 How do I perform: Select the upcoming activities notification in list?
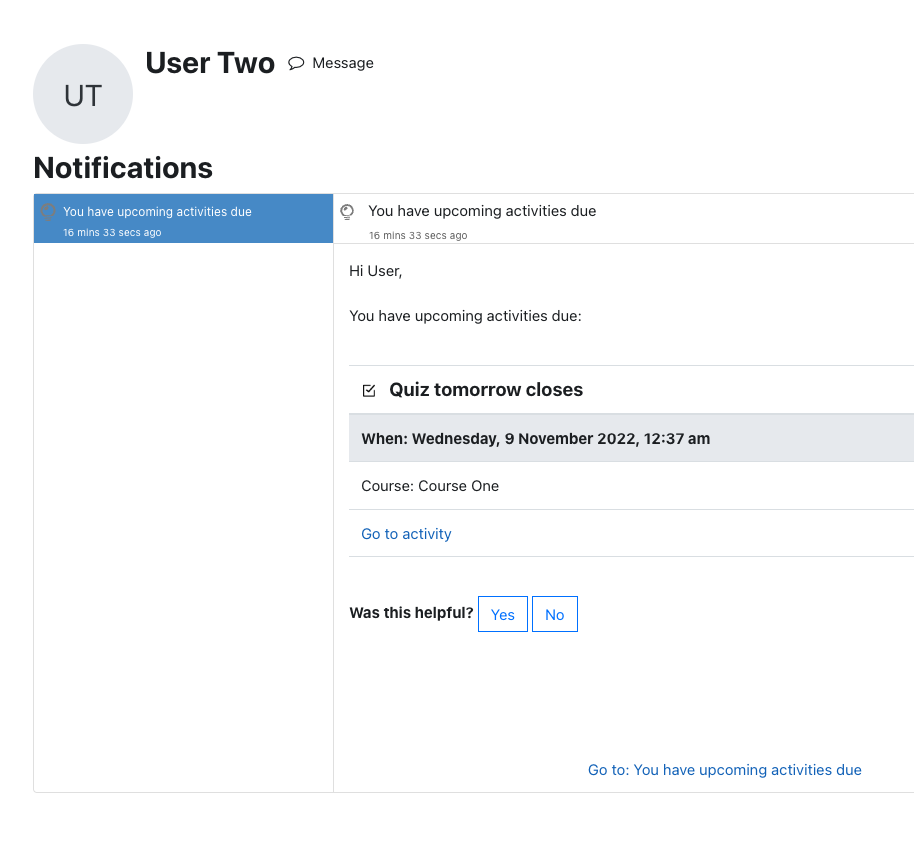[184, 219]
